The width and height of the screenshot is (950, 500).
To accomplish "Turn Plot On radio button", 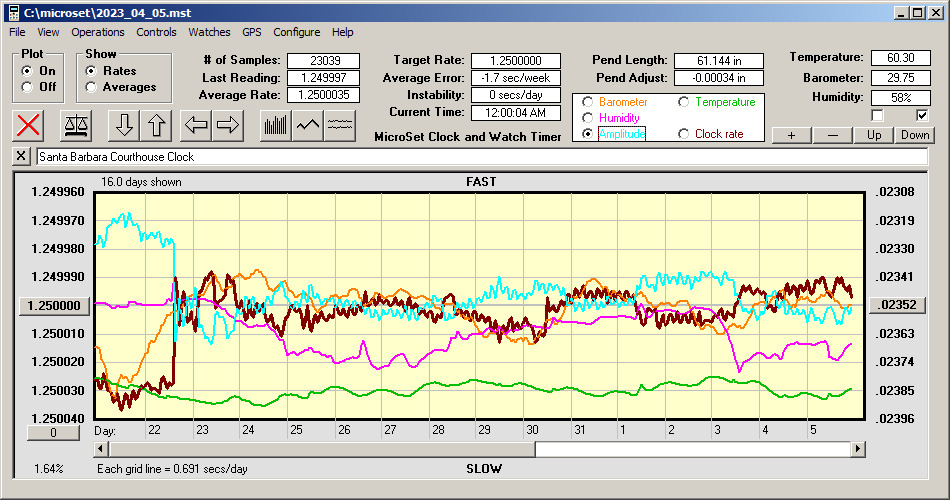I will 27,71.
